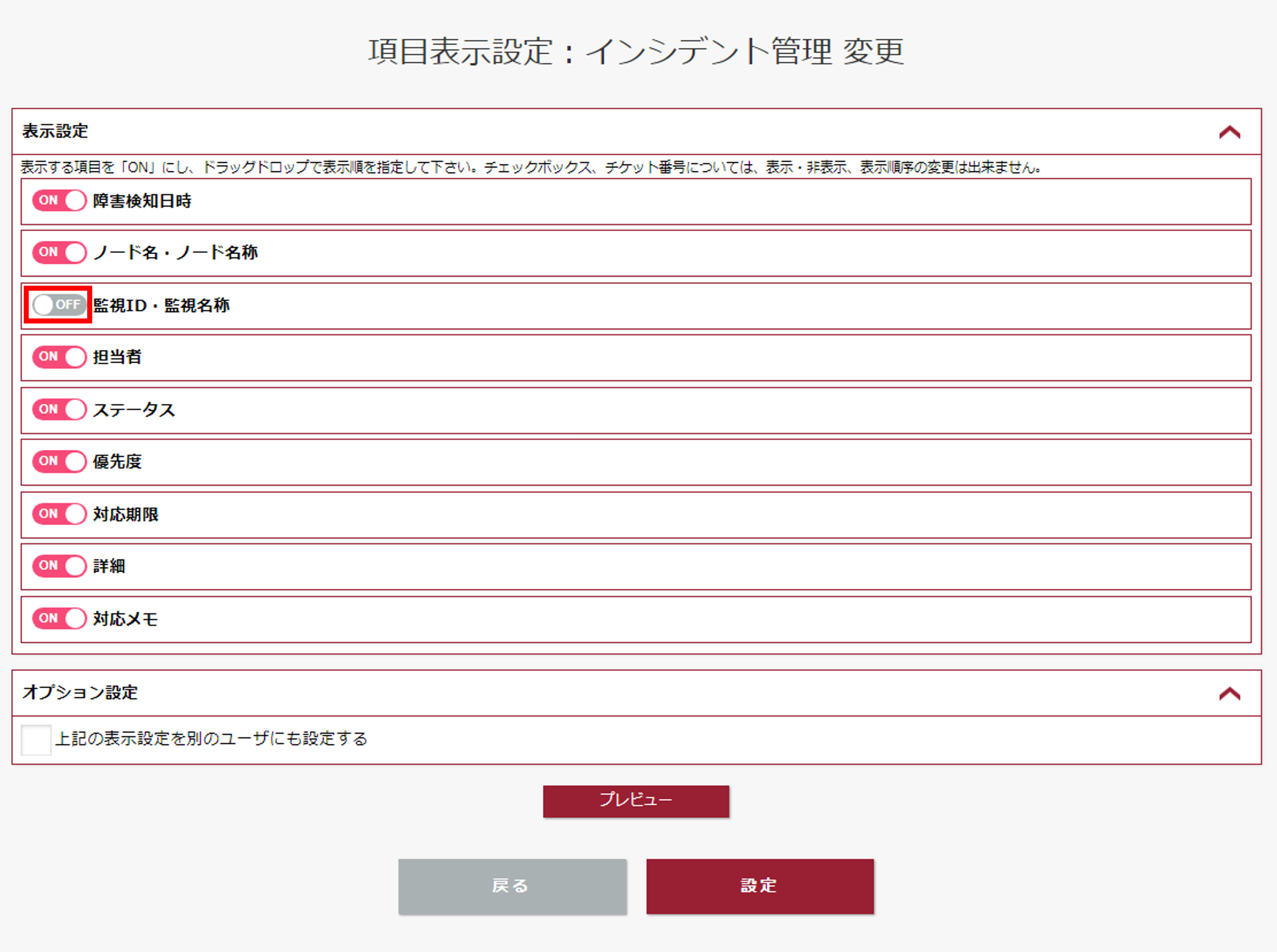The image size is (1277, 952).
Task: Click the 表示設定 section header text
Action: 55,131
